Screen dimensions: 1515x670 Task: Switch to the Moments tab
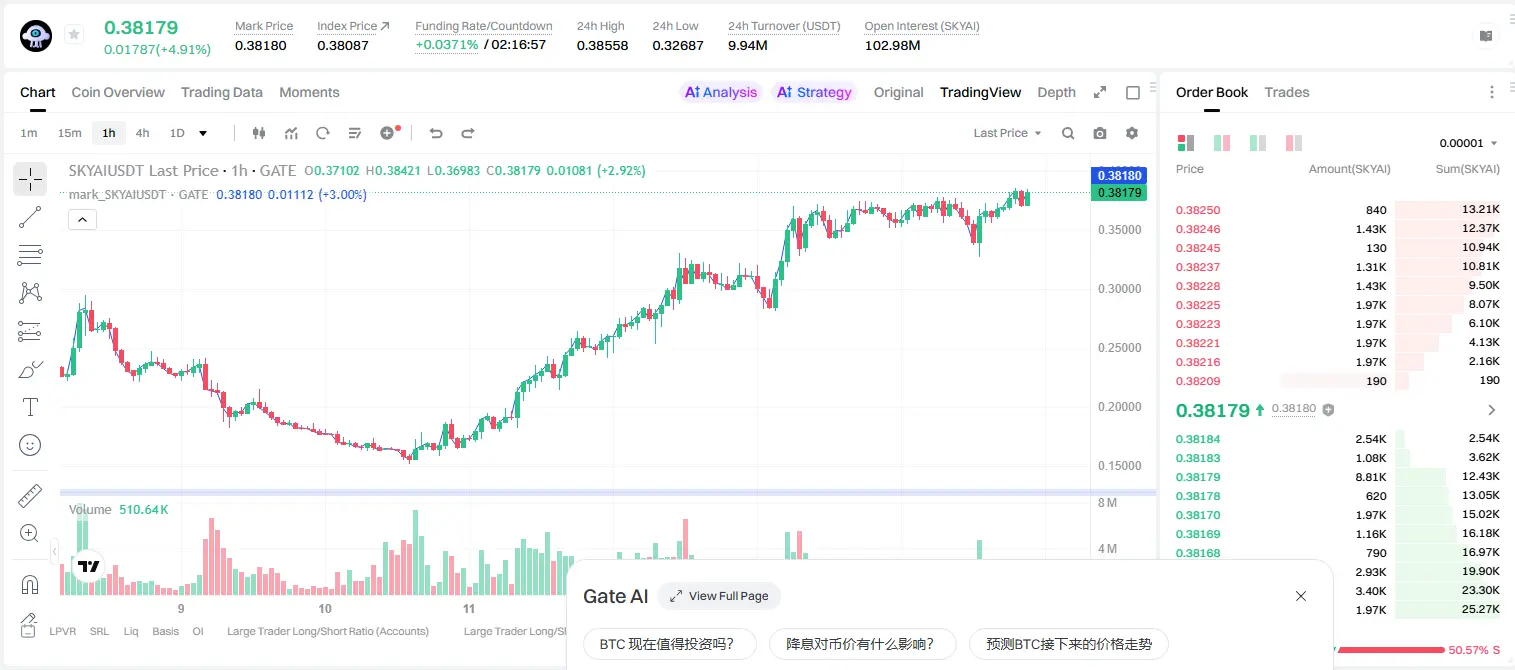(x=309, y=92)
